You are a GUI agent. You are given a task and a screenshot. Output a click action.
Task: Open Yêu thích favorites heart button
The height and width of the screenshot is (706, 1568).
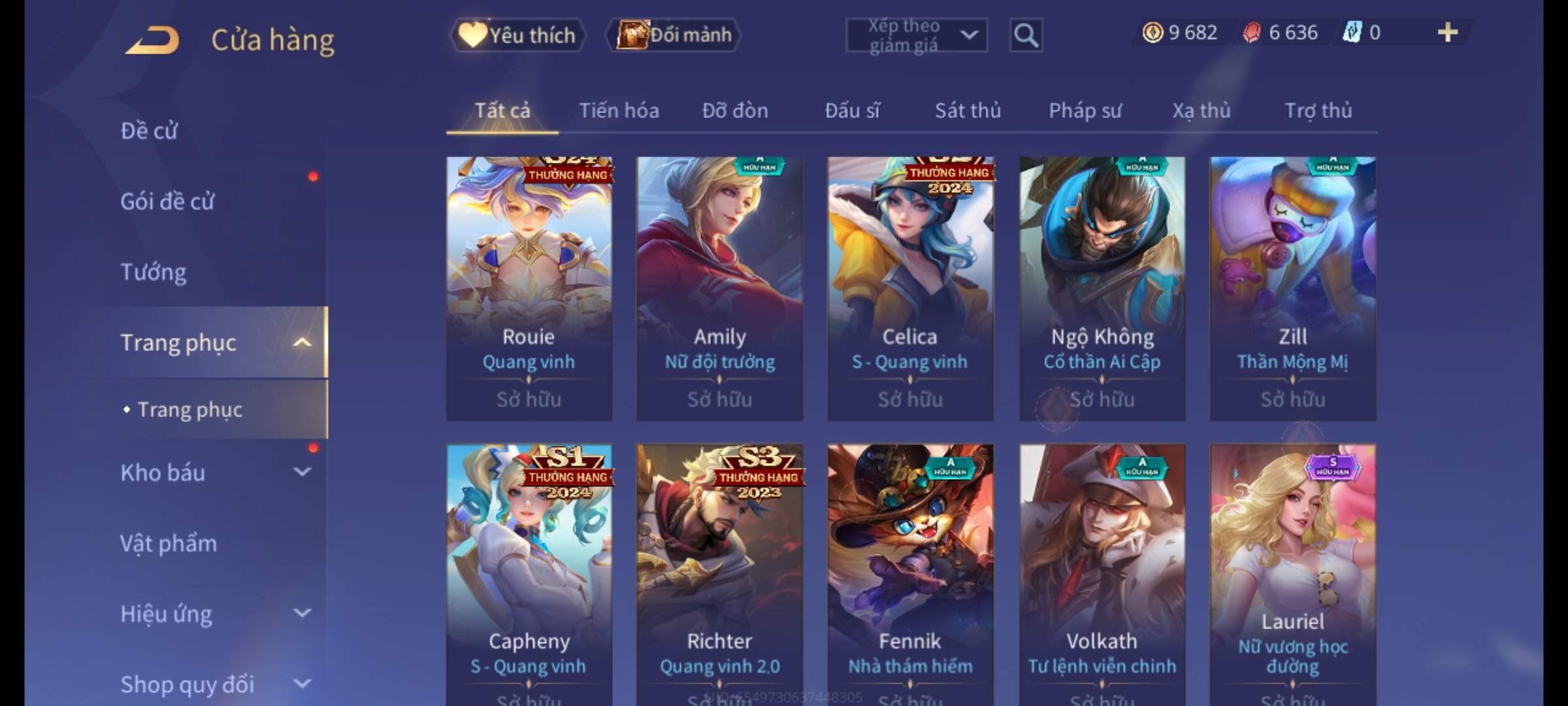coord(517,35)
